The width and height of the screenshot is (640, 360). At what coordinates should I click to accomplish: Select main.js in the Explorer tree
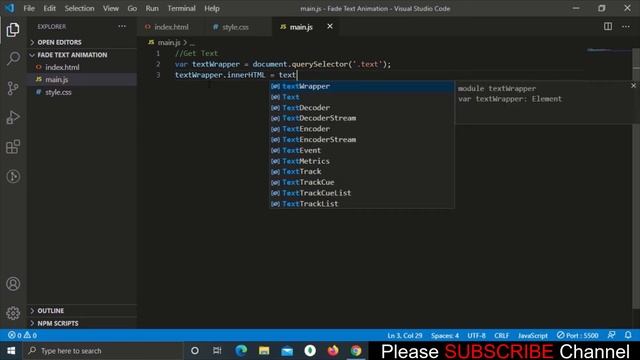point(82,80)
